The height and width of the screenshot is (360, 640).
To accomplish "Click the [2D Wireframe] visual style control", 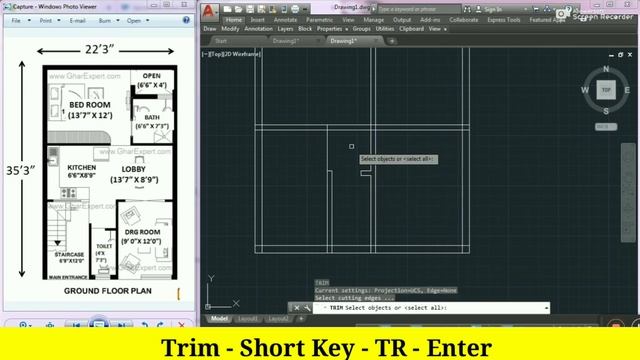I will (241, 54).
